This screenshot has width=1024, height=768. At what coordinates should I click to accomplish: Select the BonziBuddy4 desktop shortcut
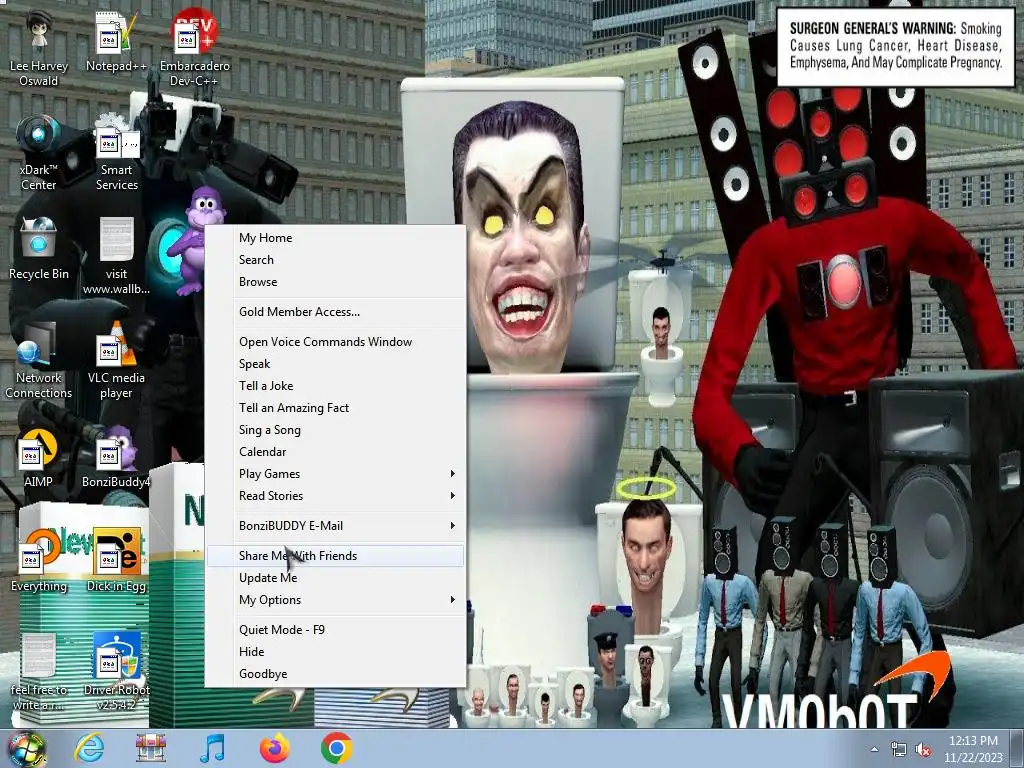point(116,458)
